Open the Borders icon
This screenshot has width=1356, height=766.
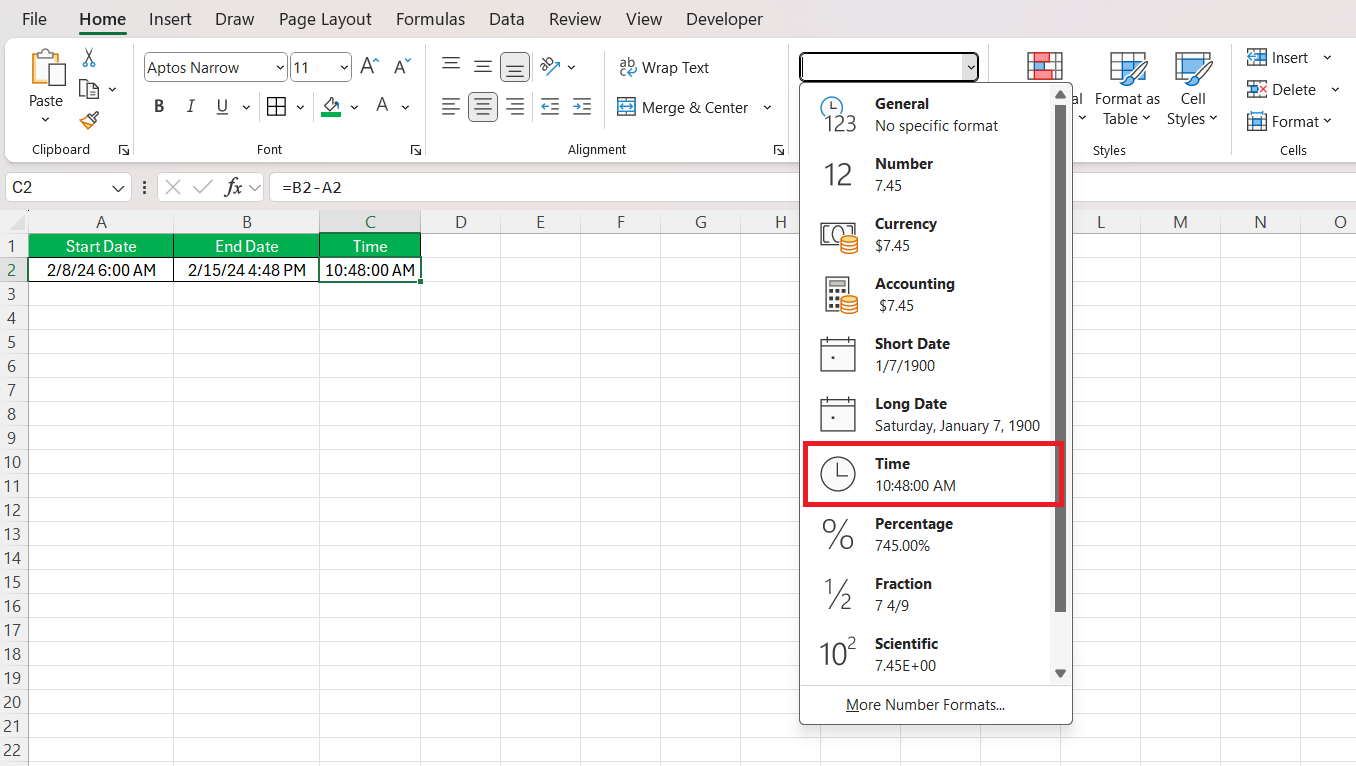coord(276,107)
